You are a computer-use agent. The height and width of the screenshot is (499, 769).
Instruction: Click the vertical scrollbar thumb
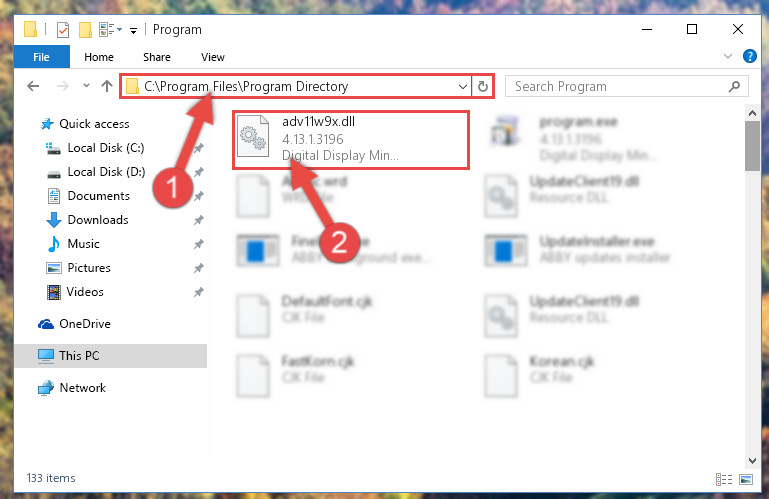coord(752,146)
